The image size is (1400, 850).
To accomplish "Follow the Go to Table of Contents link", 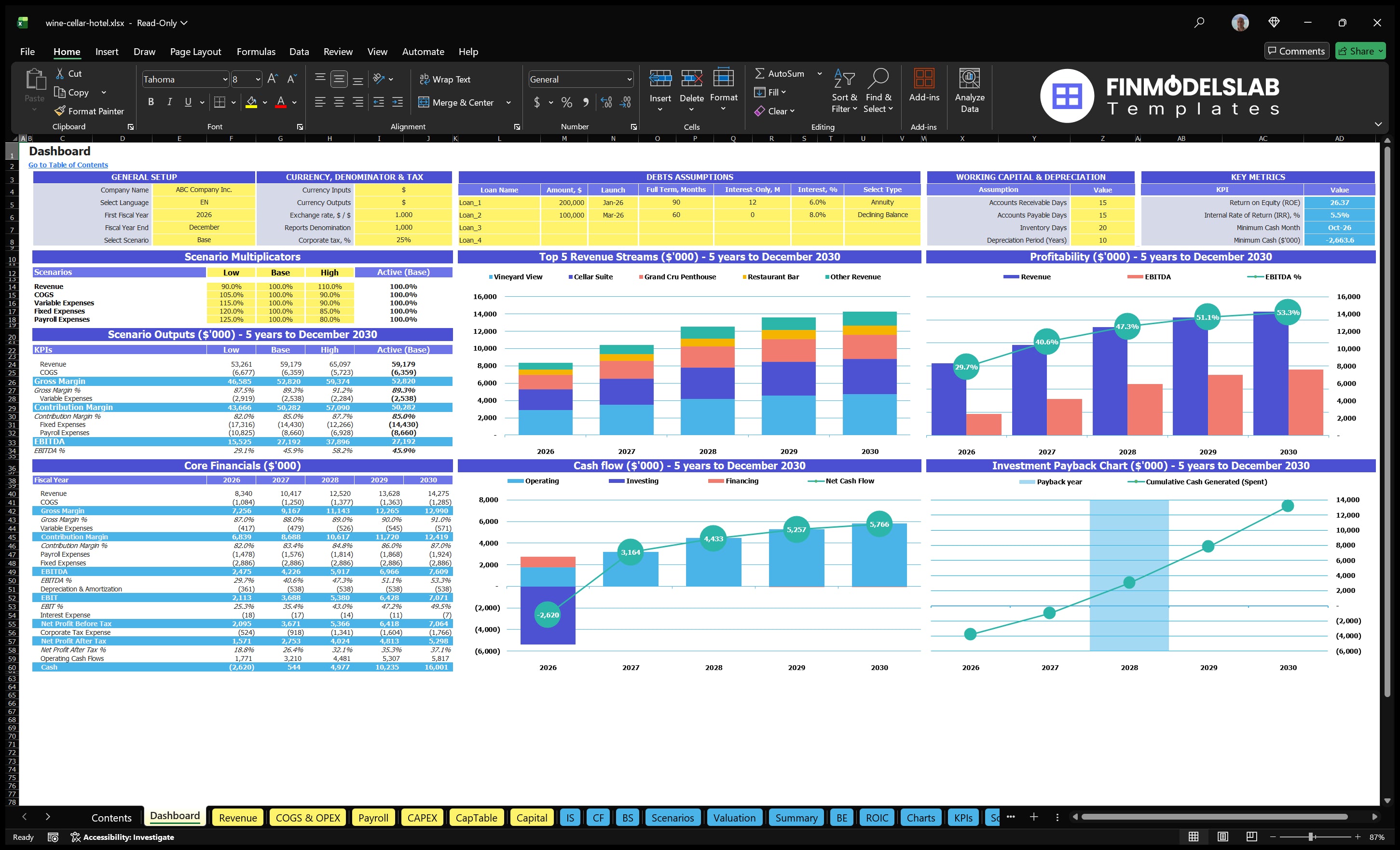I will 68,165.
